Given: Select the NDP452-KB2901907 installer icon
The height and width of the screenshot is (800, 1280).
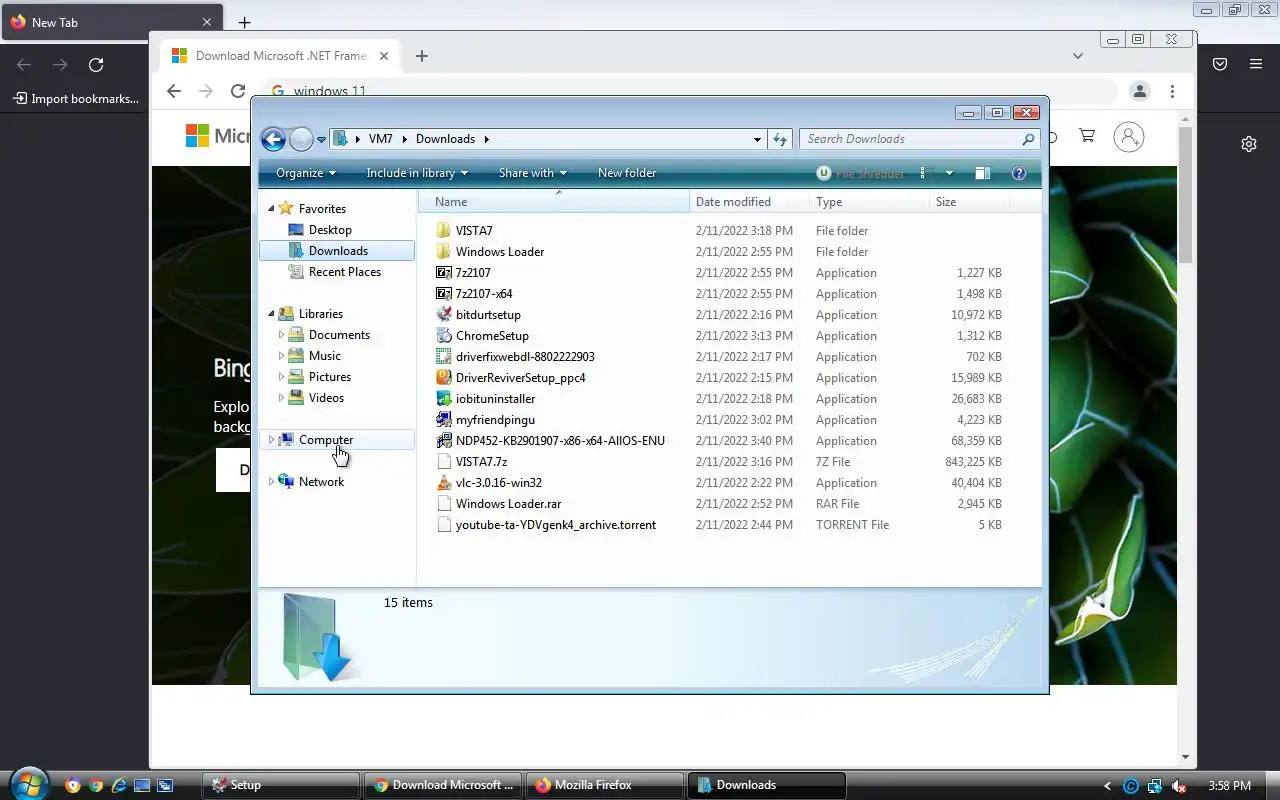Looking at the screenshot, I should point(444,440).
